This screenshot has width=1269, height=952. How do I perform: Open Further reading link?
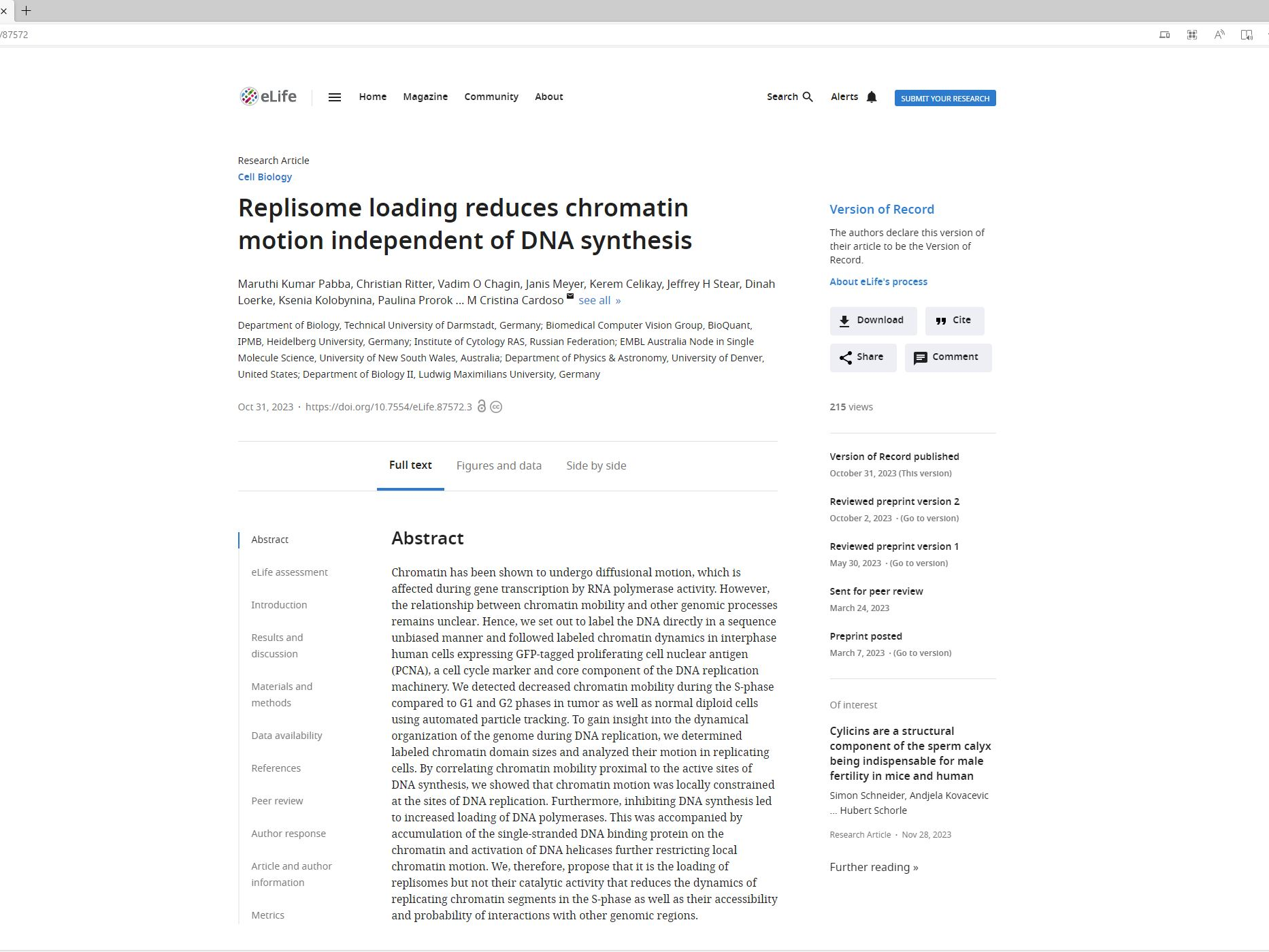tap(874, 867)
